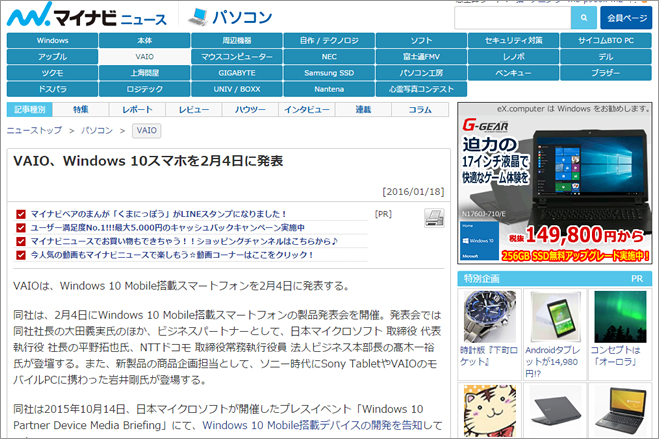The height and width of the screenshot is (439, 659).
Task: Click the PC laptop section icon
Action: coord(198,17)
